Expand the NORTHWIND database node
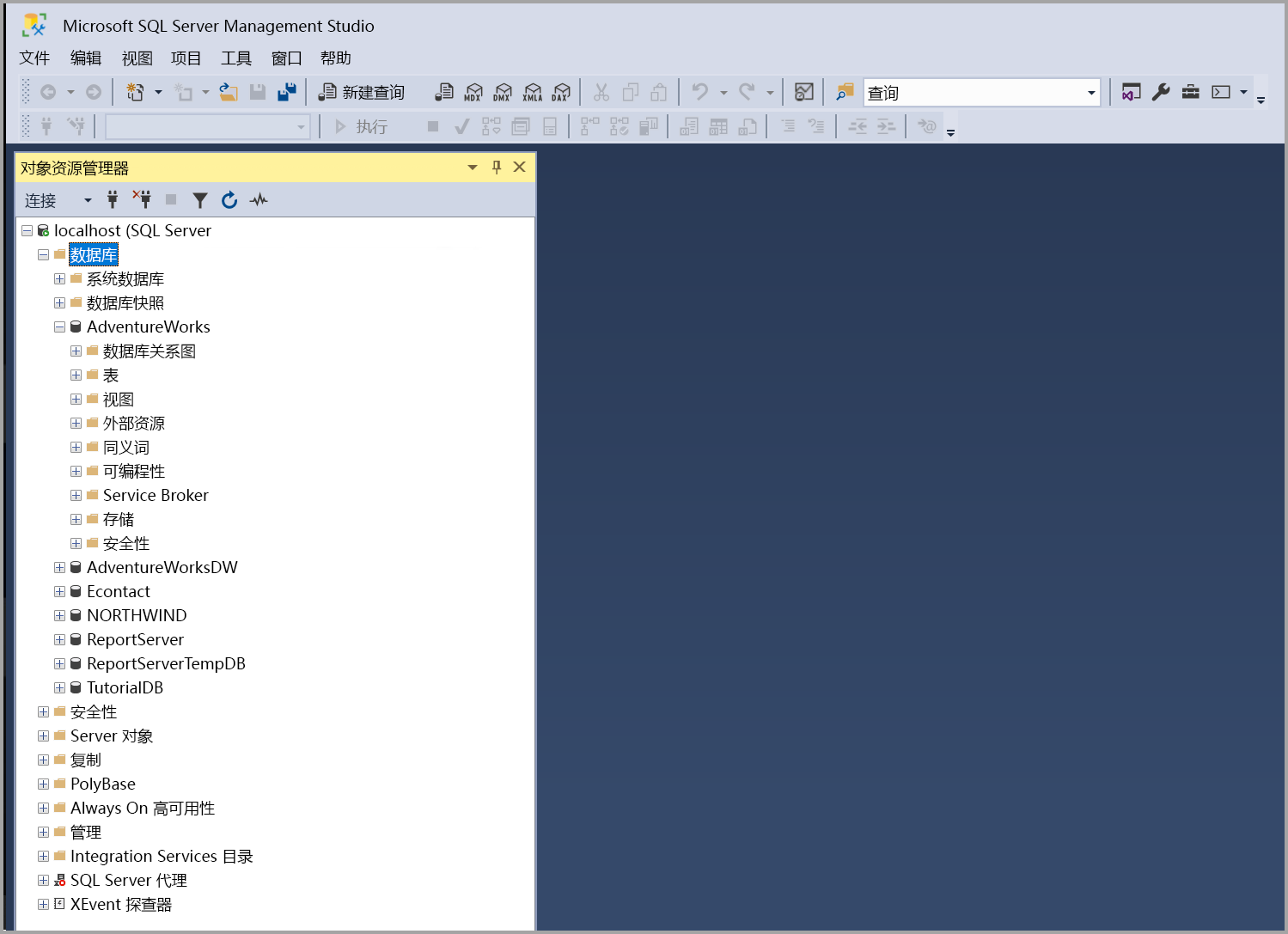The image size is (1288, 934). (x=59, y=615)
